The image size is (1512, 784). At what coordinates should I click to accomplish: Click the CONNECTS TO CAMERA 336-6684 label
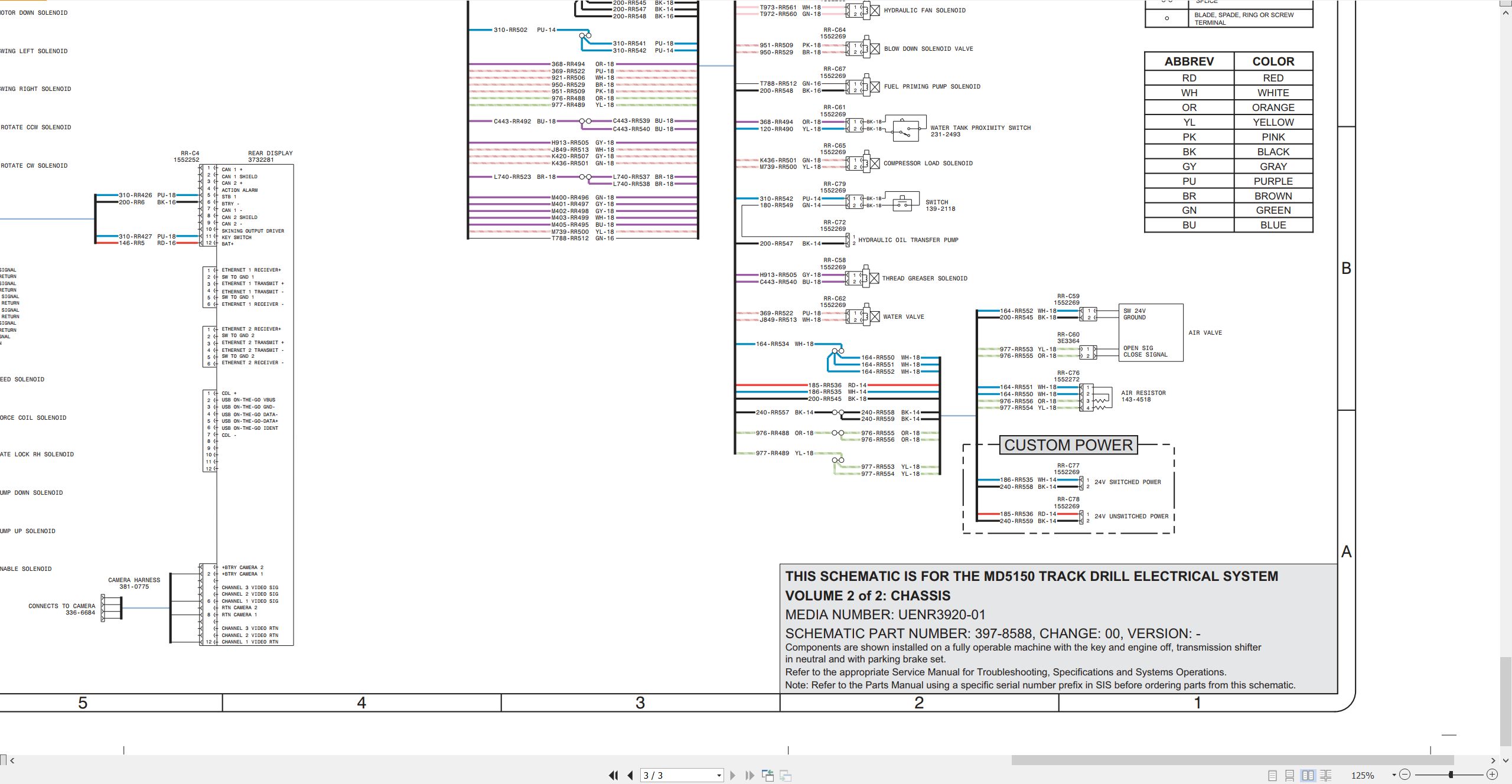[x=62, y=609]
